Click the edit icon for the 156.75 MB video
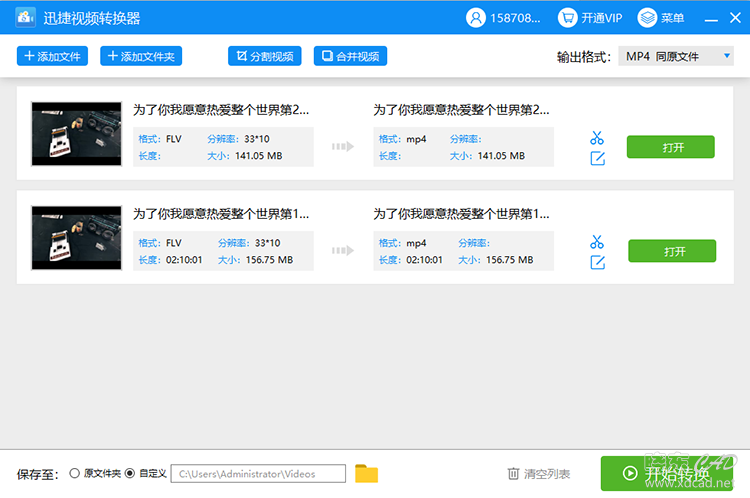750x498 pixels. (597, 262)
